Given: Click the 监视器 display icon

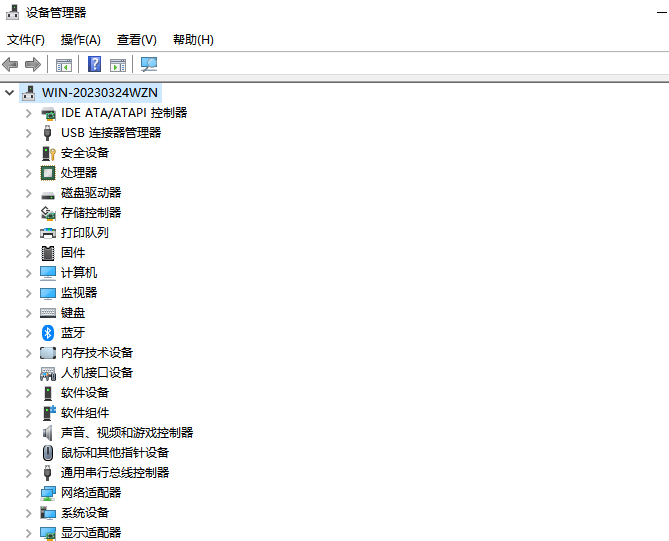Looking at the screenshot, I should [x=48, y=293].
